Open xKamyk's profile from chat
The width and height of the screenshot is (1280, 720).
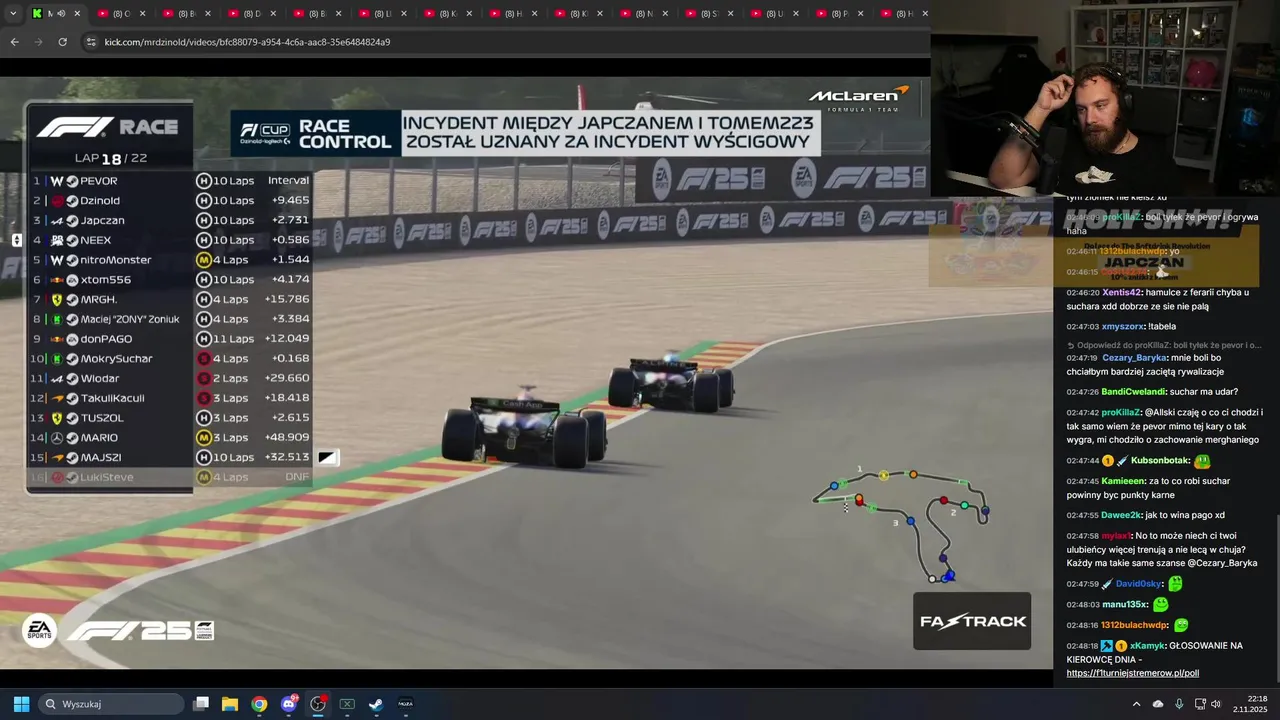pyautogui.click(x=1146, y=646)
